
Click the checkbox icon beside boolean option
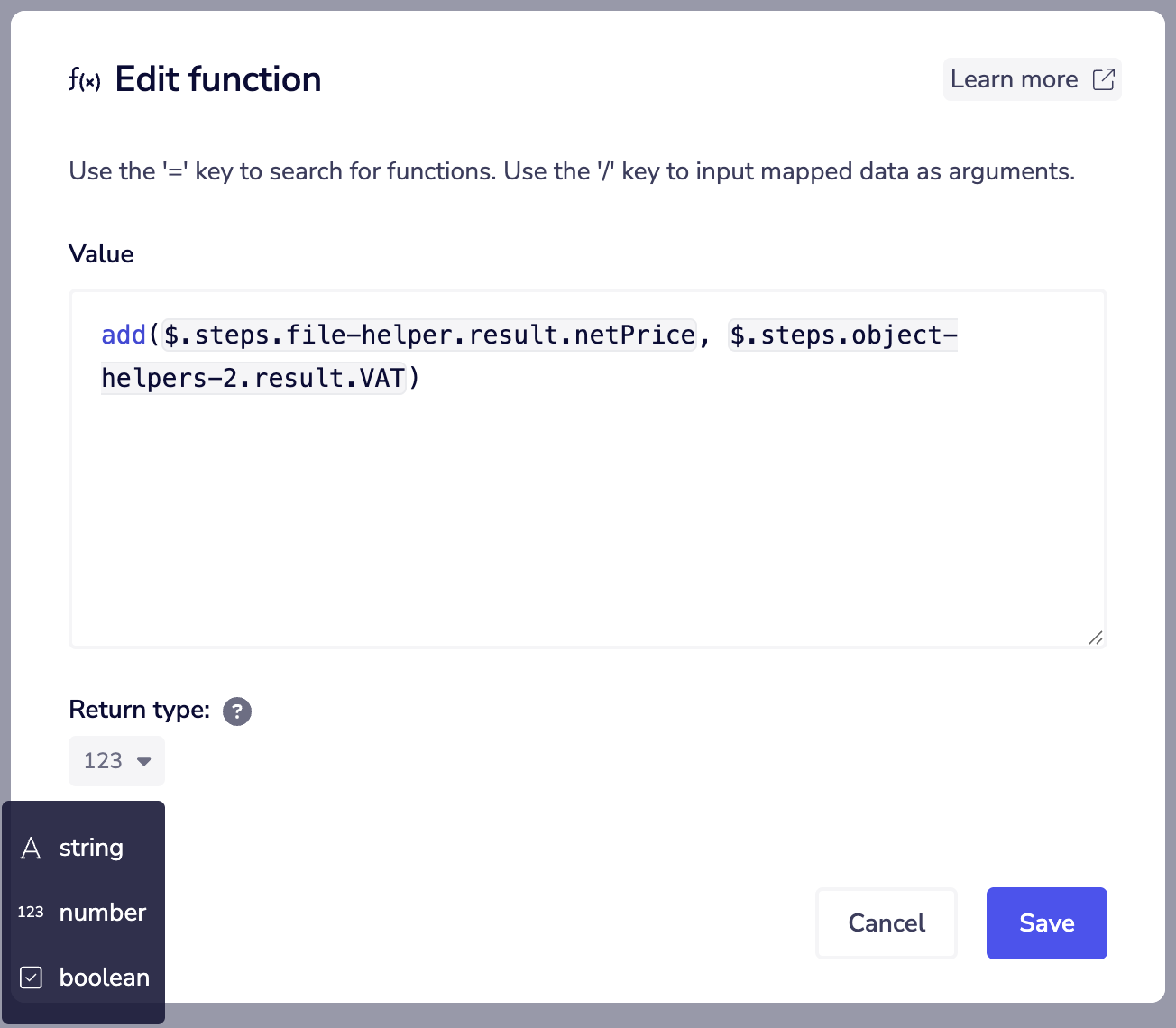[31, 978]
